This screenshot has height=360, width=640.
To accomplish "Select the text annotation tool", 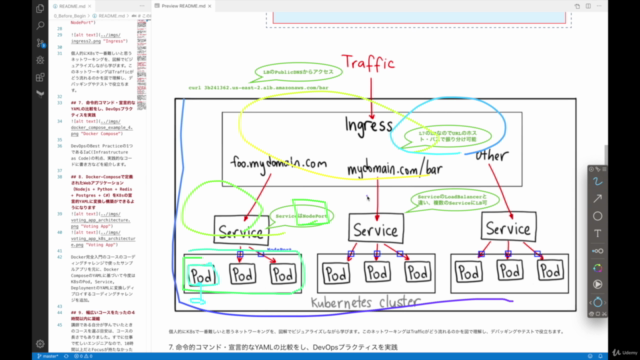I will (x=598, y=233).
